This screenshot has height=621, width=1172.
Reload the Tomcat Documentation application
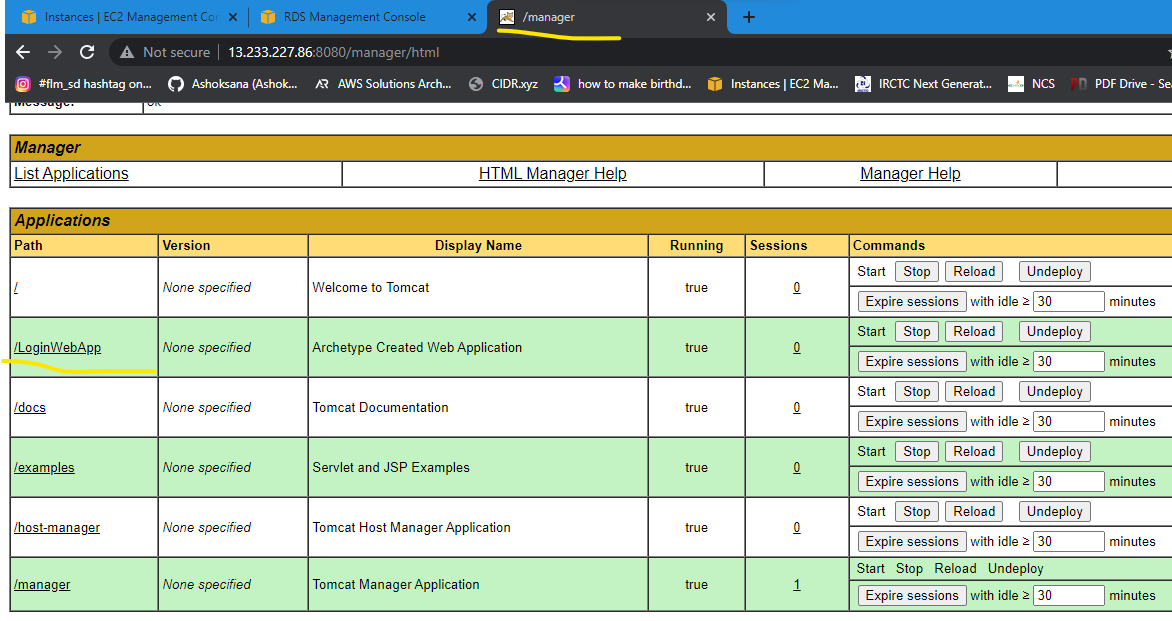pyautogui.click(x=974, y=392)
